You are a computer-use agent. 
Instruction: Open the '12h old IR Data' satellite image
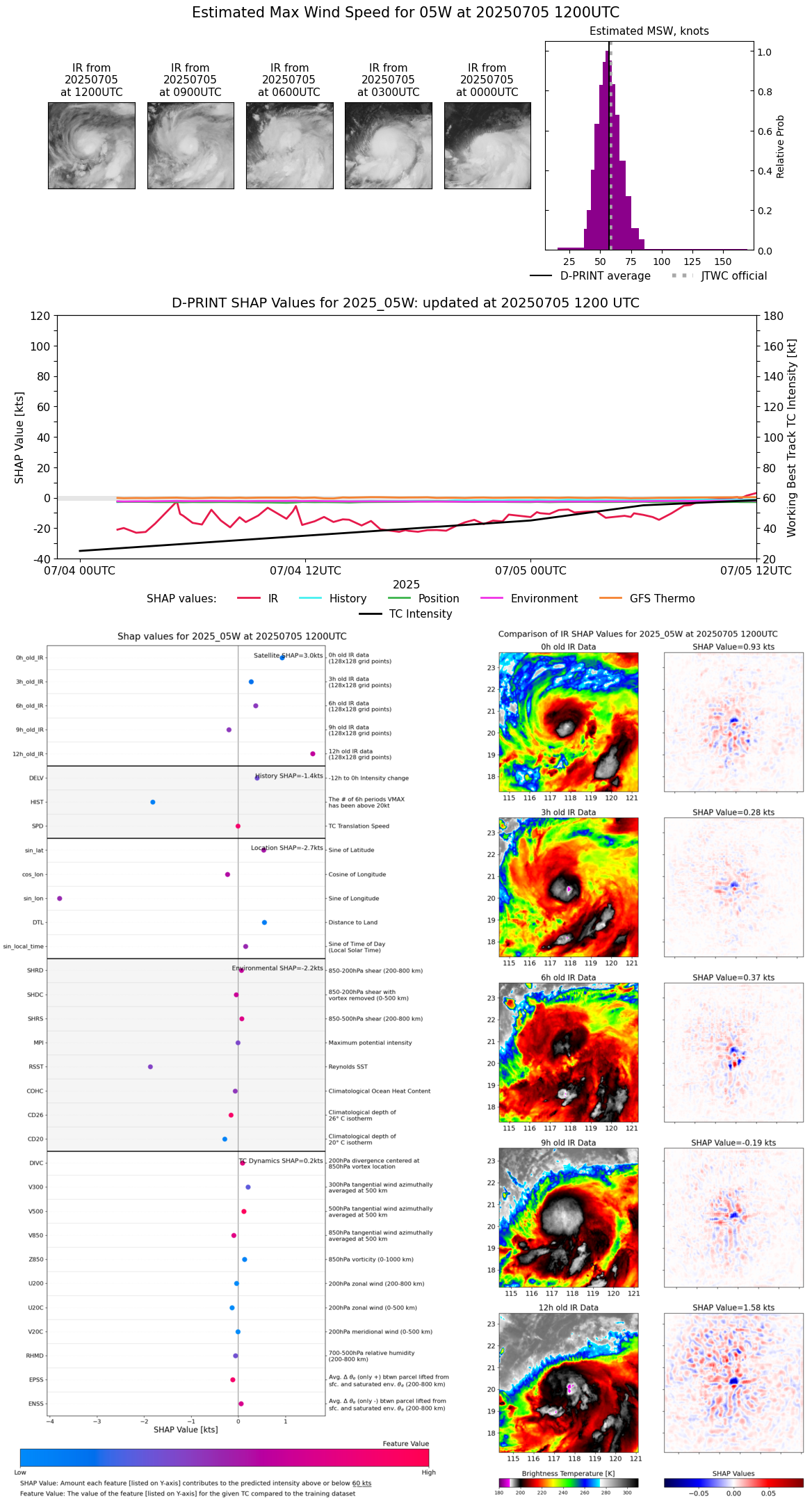pos(569,1383)
